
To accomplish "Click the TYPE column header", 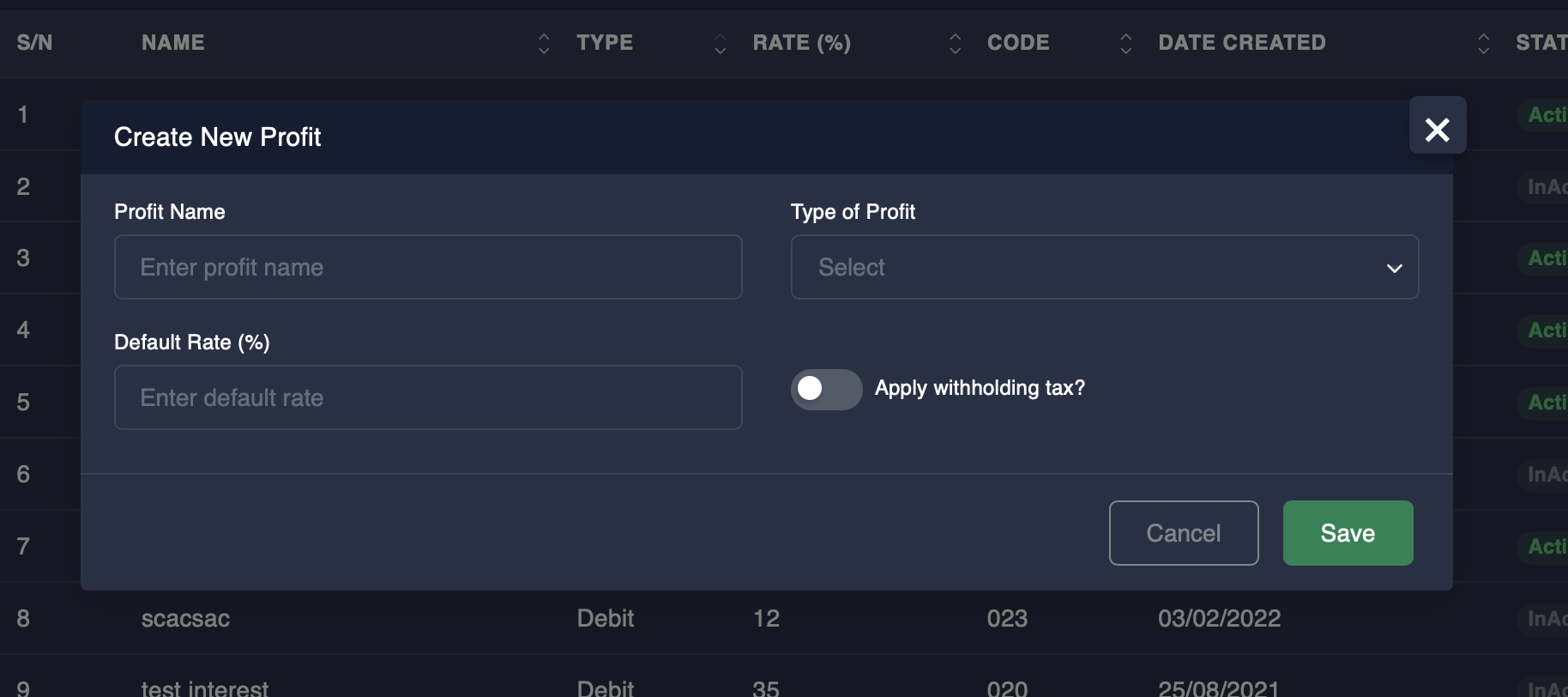I will [x=605, y=43].
